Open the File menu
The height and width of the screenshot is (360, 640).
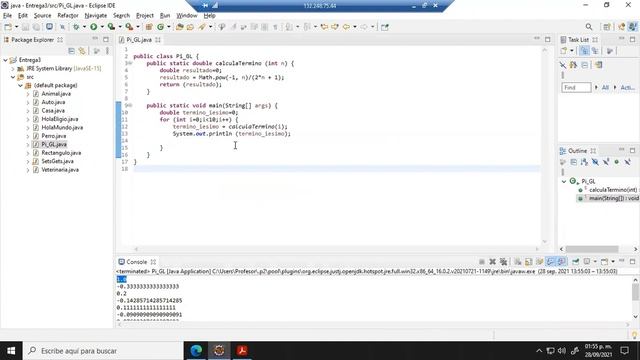click(7, 16)
